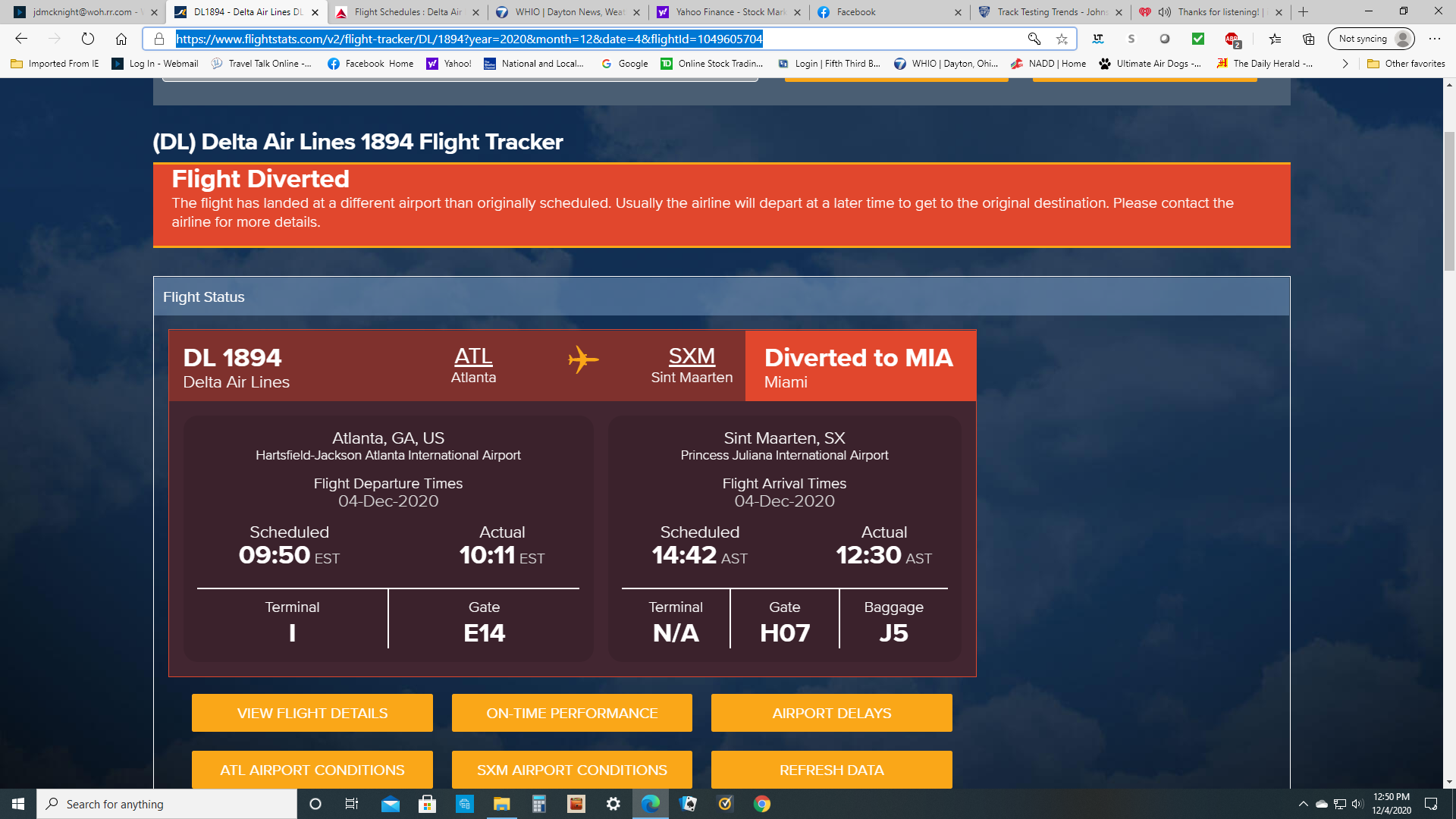The image size is (1456, 819).
Task: Switch to Yahoo Finance tab
Action: coord(730,12)
